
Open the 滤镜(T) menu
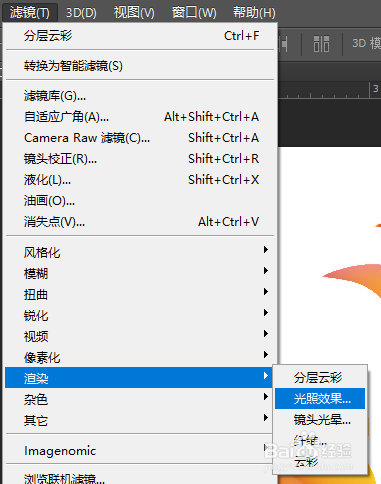coord(30,13)
